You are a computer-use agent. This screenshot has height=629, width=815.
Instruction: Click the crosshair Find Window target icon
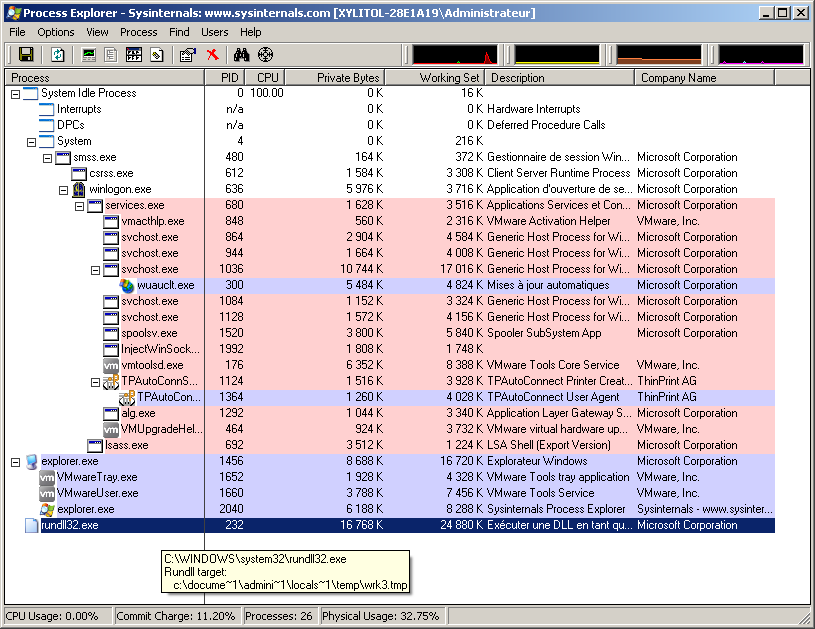(266, 55)
